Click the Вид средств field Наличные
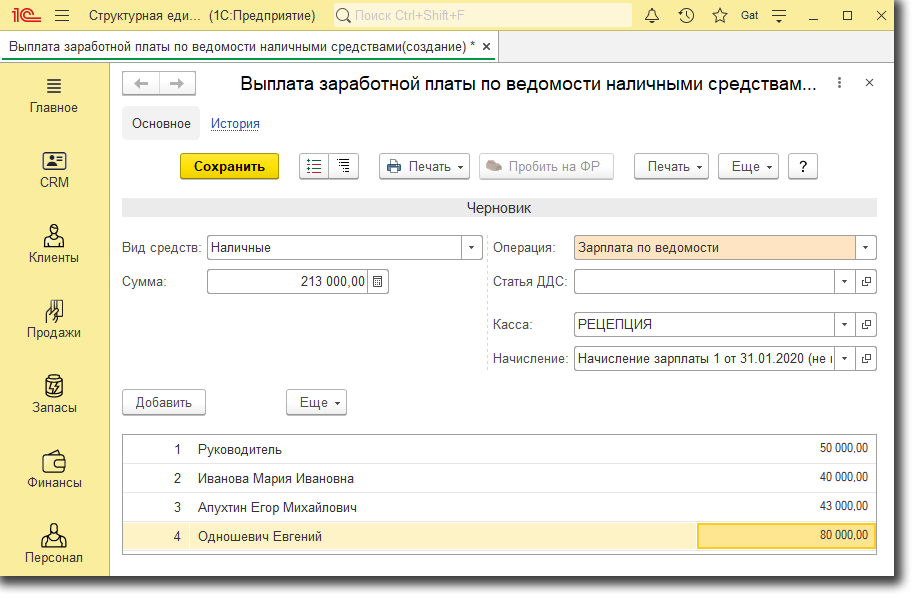The width and height of the screenshot is (920, 600). (334, 248)
